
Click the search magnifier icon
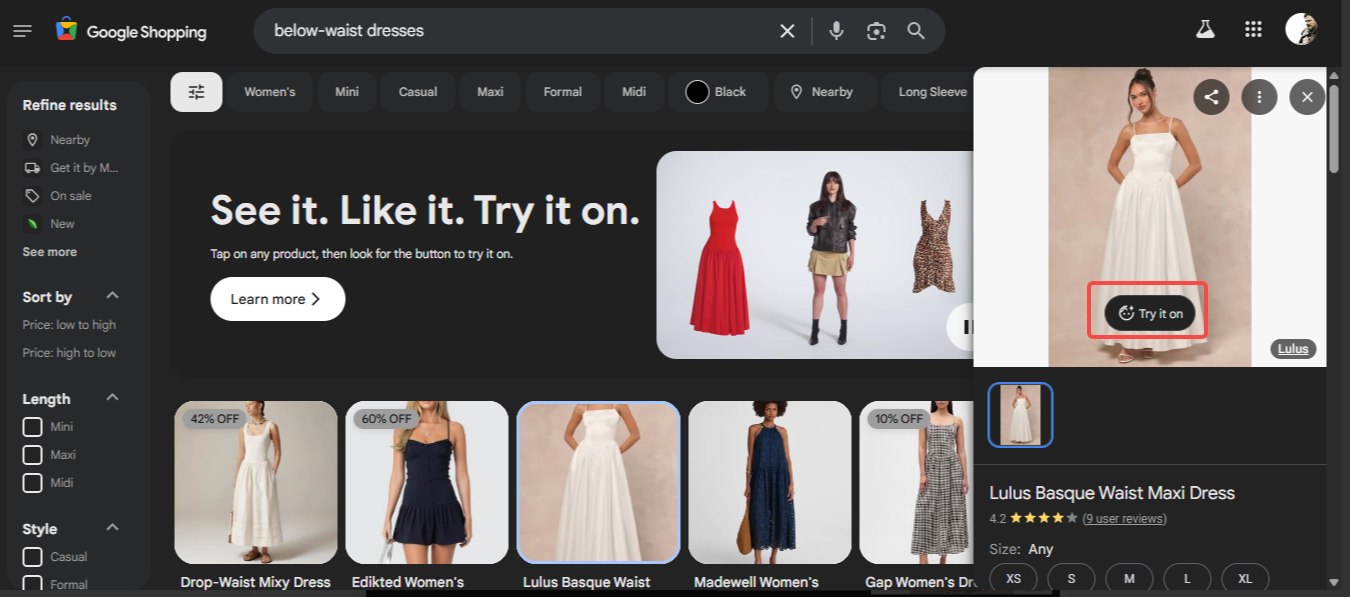pyautogui.click(x=915, y=31)
